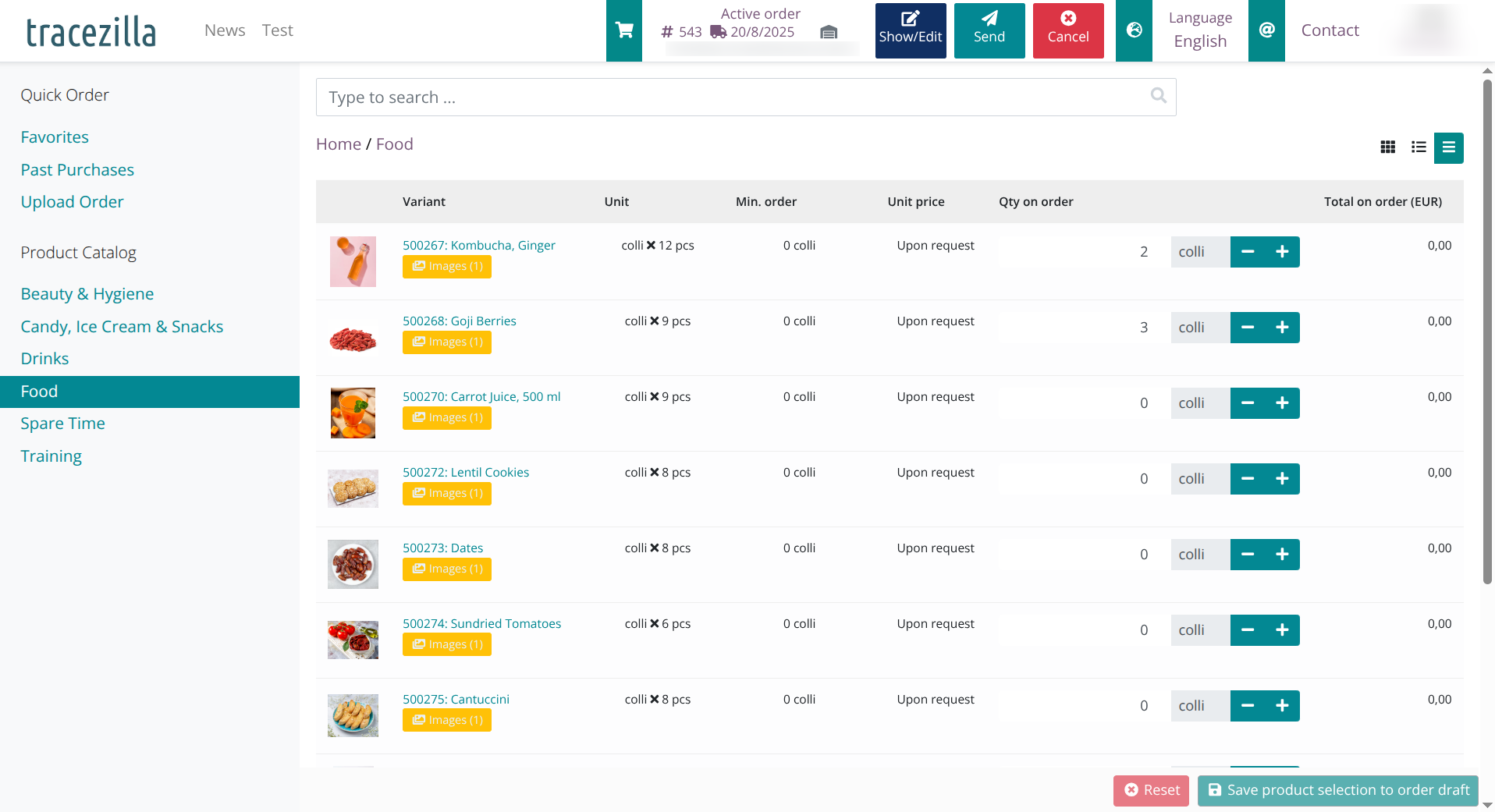Open the Language English selector

click(x=1199, y=30)
